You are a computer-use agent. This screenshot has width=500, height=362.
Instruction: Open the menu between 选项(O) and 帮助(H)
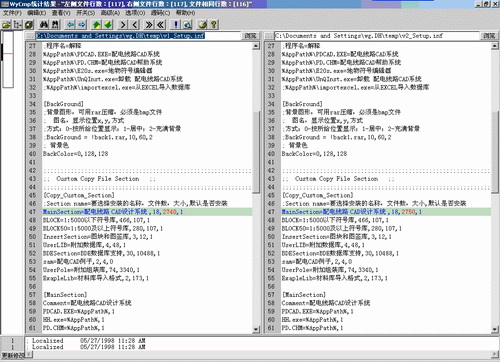pyautogui.click(x=160, y=13)
